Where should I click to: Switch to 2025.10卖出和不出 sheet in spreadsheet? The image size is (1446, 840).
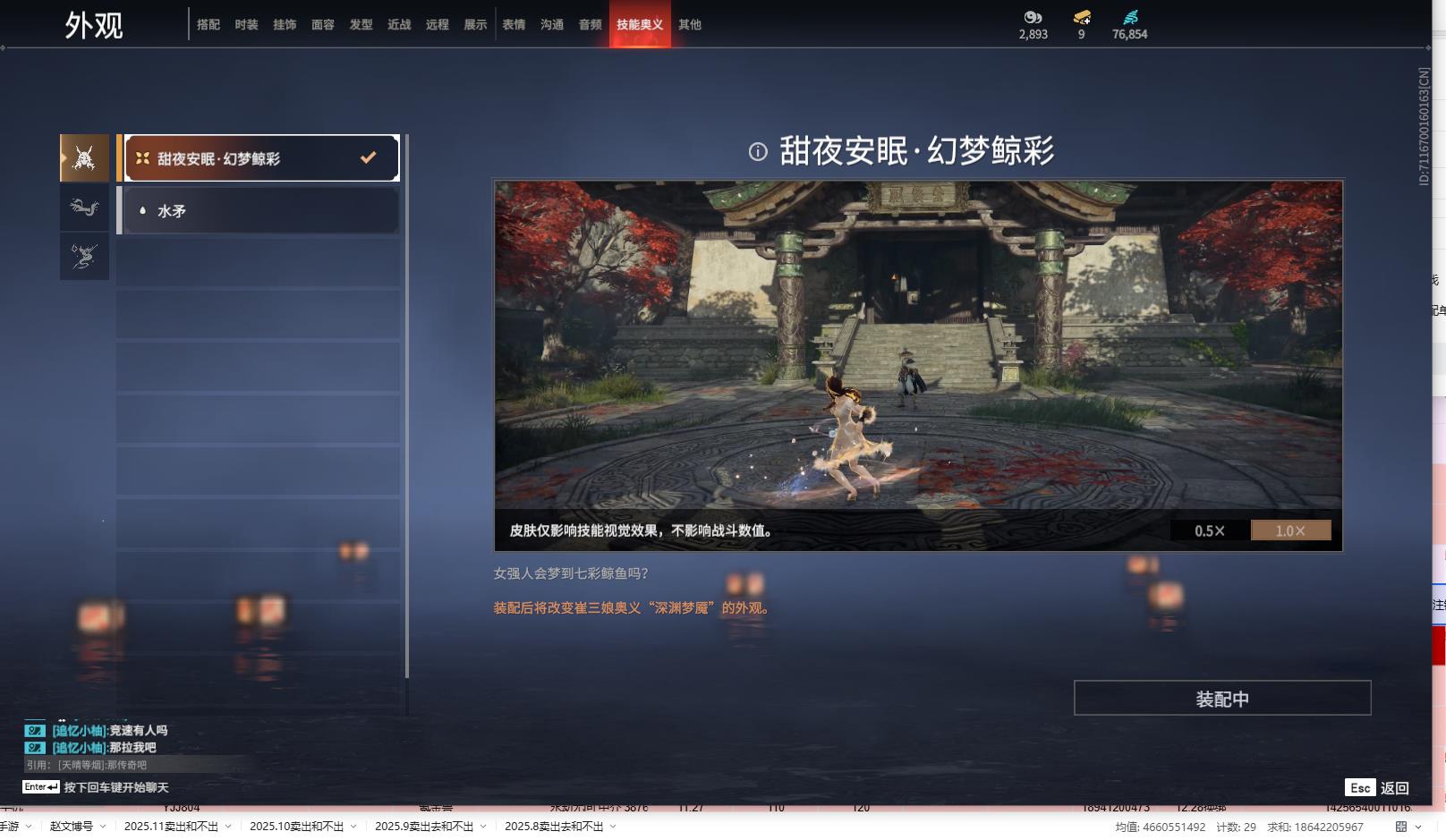pos(296,827)
